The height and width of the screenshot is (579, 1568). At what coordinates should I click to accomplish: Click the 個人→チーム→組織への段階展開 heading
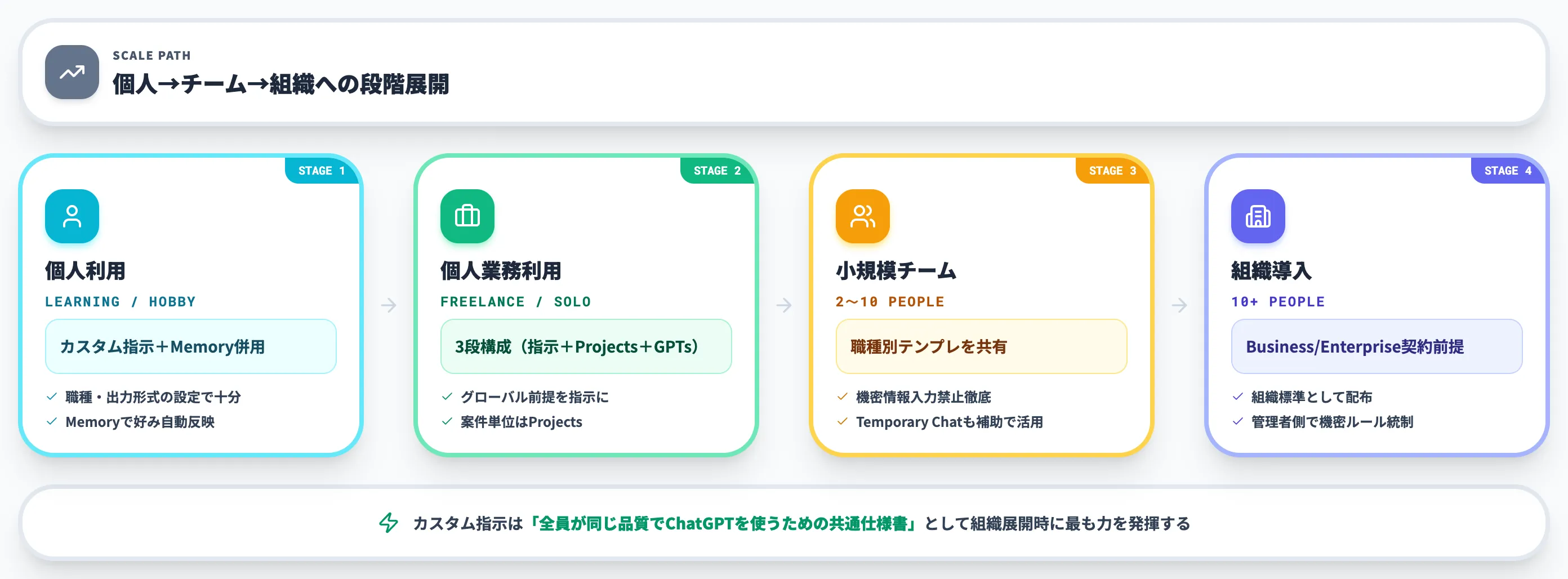coord(280,84)
